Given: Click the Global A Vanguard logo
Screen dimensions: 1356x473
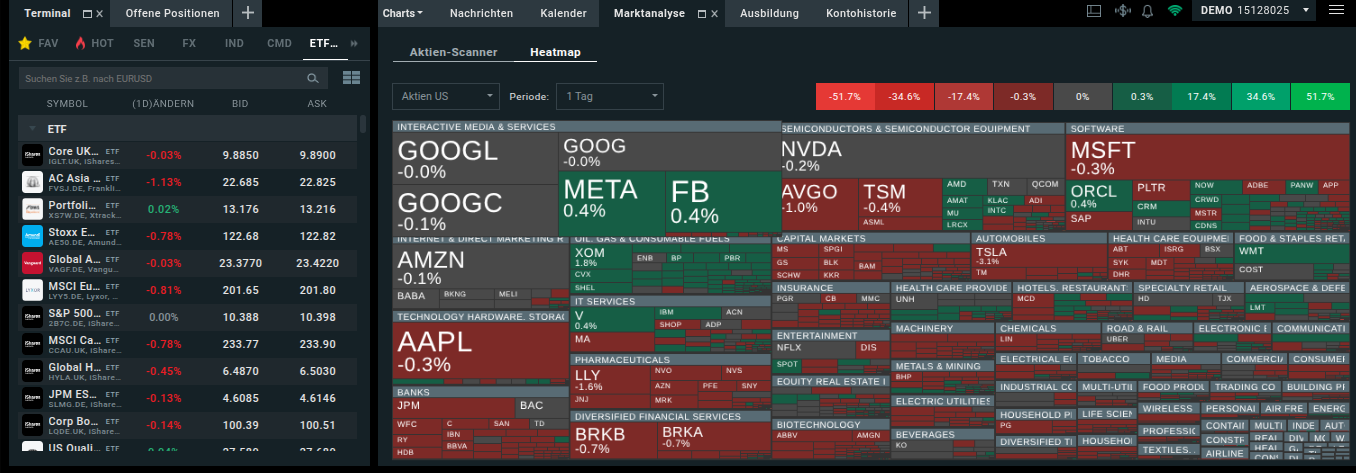Looking at the screenshot, I should [31, 263].
